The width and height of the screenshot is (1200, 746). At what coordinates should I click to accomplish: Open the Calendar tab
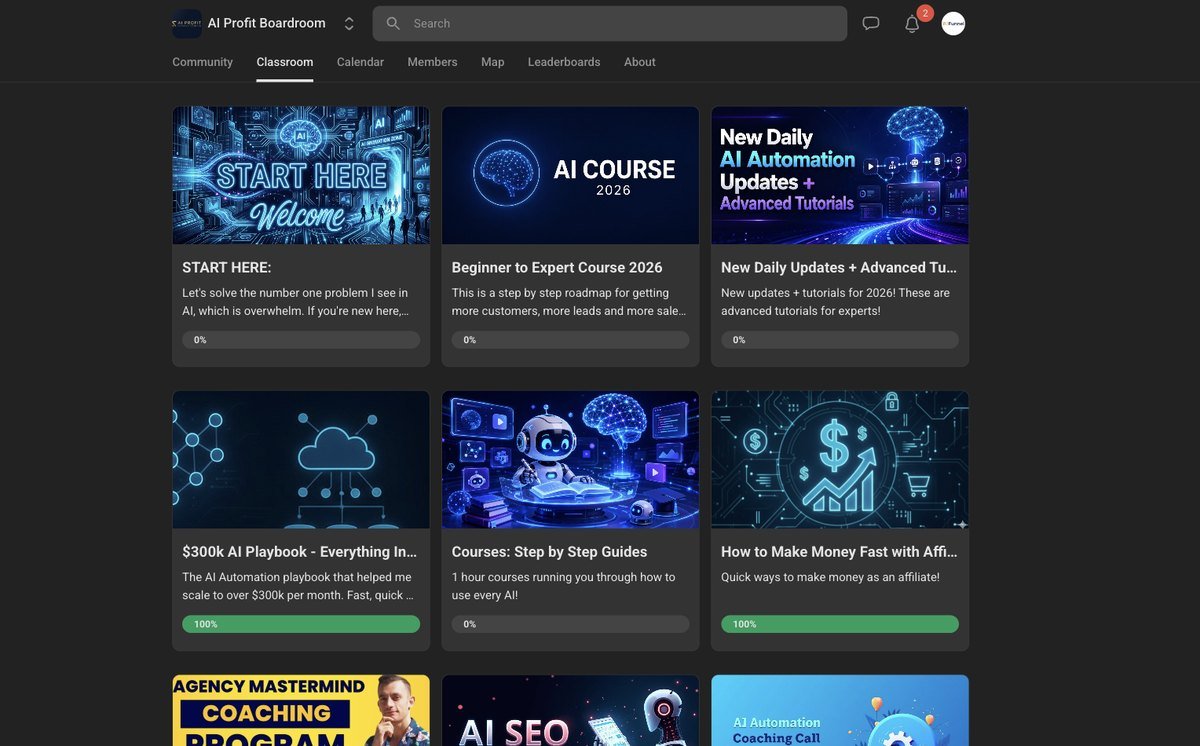point(360,62)
